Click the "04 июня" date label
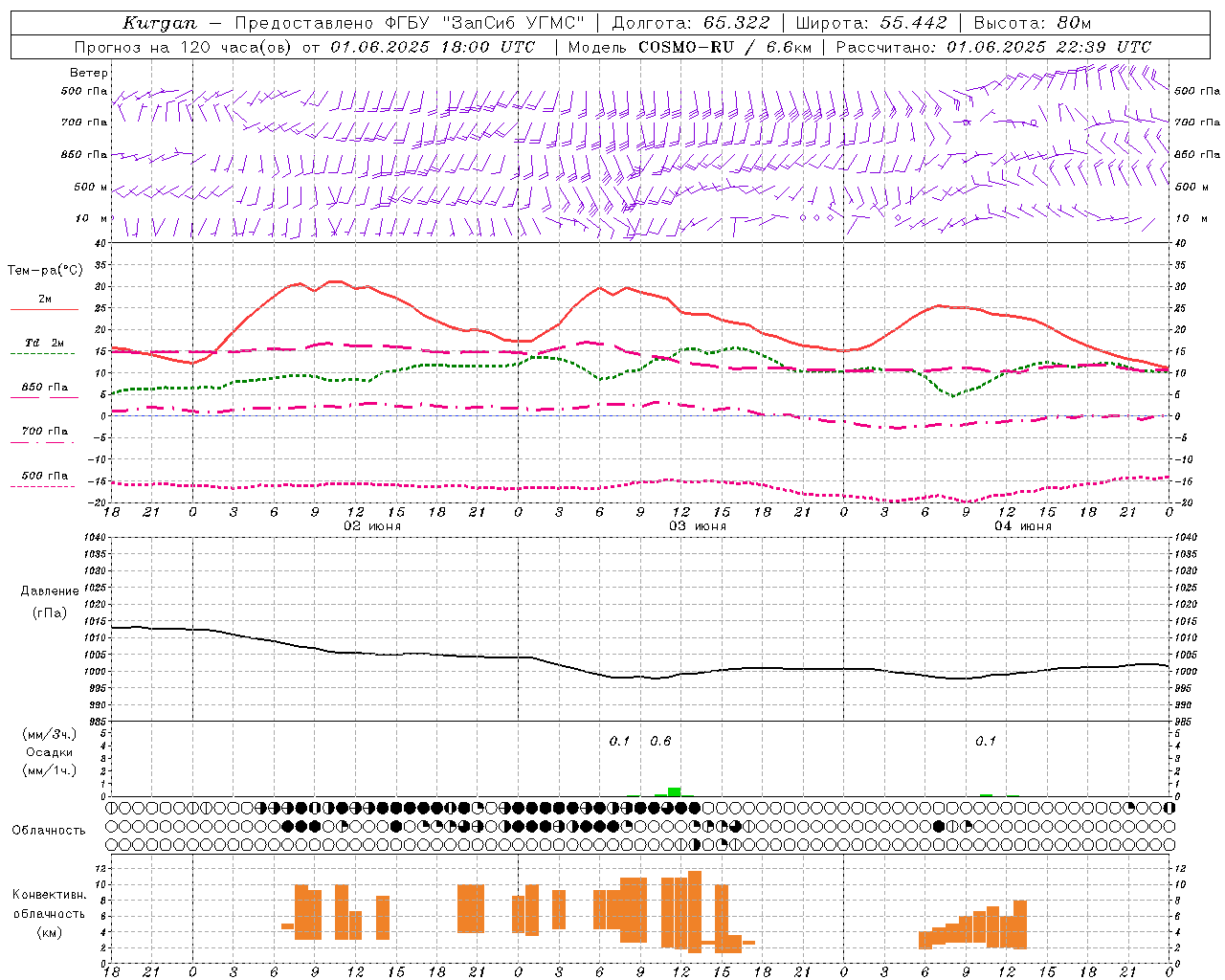Image resolution: width=1225 pixels, height=980 pixels. pyautogui.click(x=1022, y=526)
